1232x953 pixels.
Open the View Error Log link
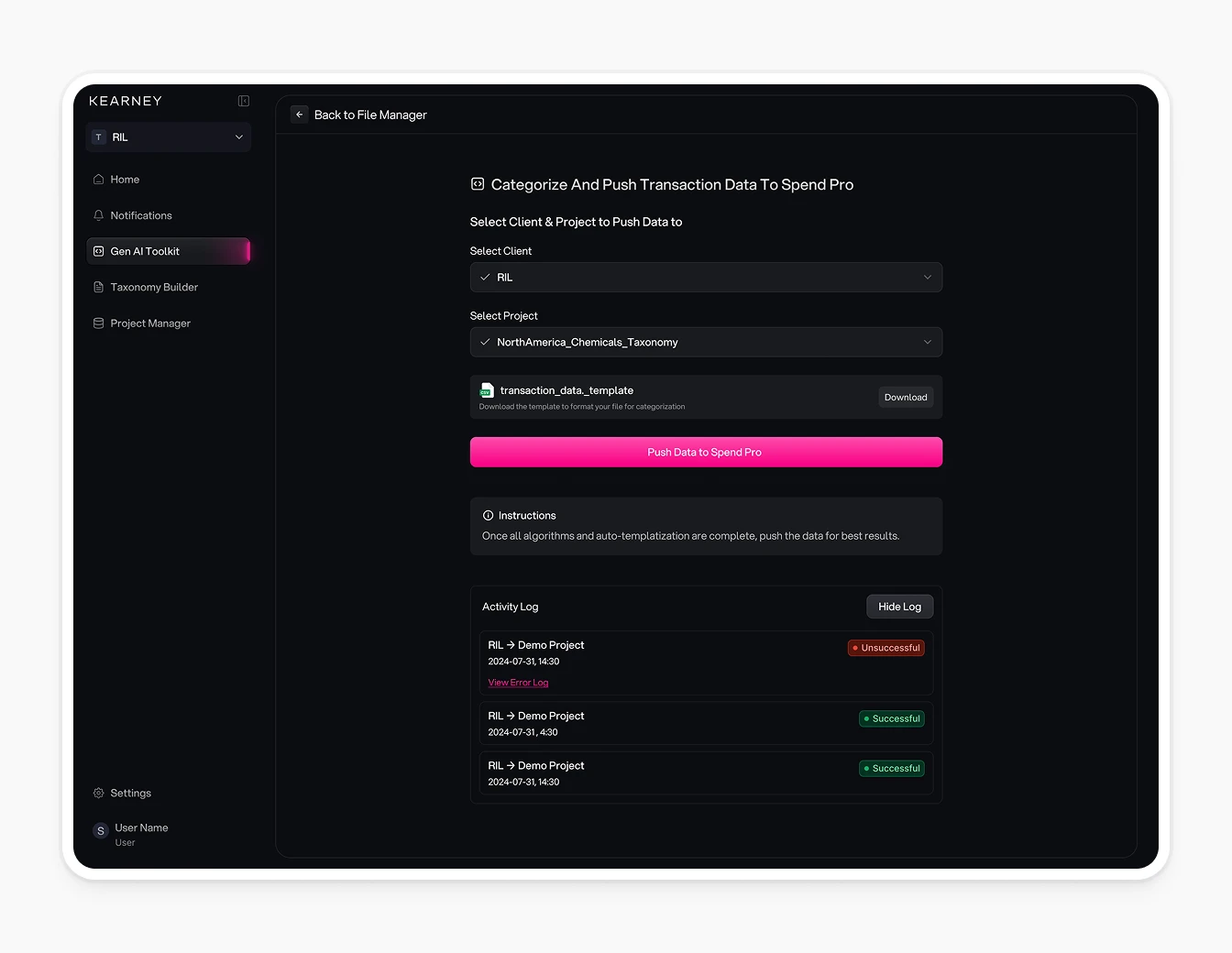point(518,683)
